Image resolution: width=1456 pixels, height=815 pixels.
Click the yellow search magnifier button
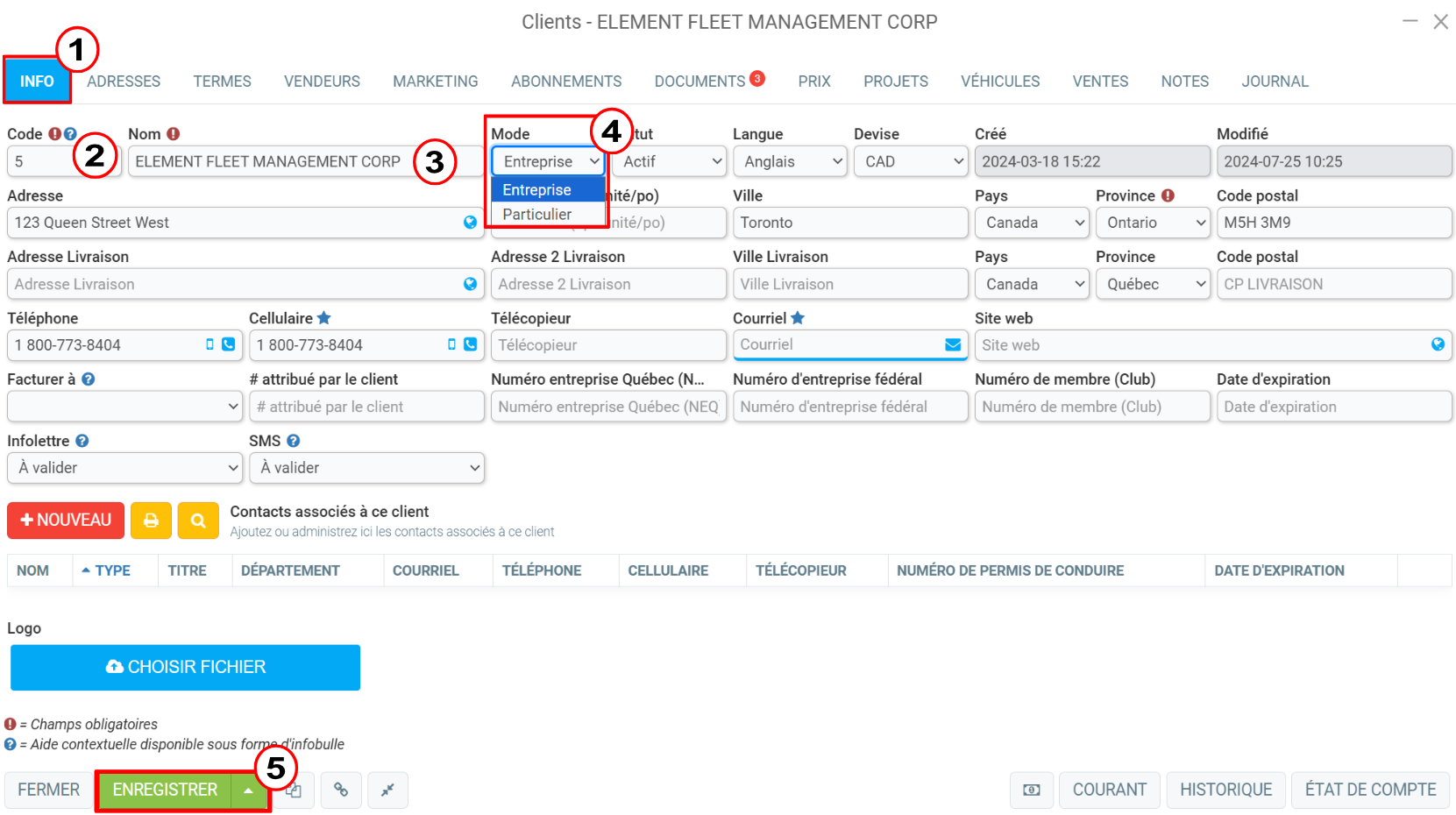click(198, 521)
